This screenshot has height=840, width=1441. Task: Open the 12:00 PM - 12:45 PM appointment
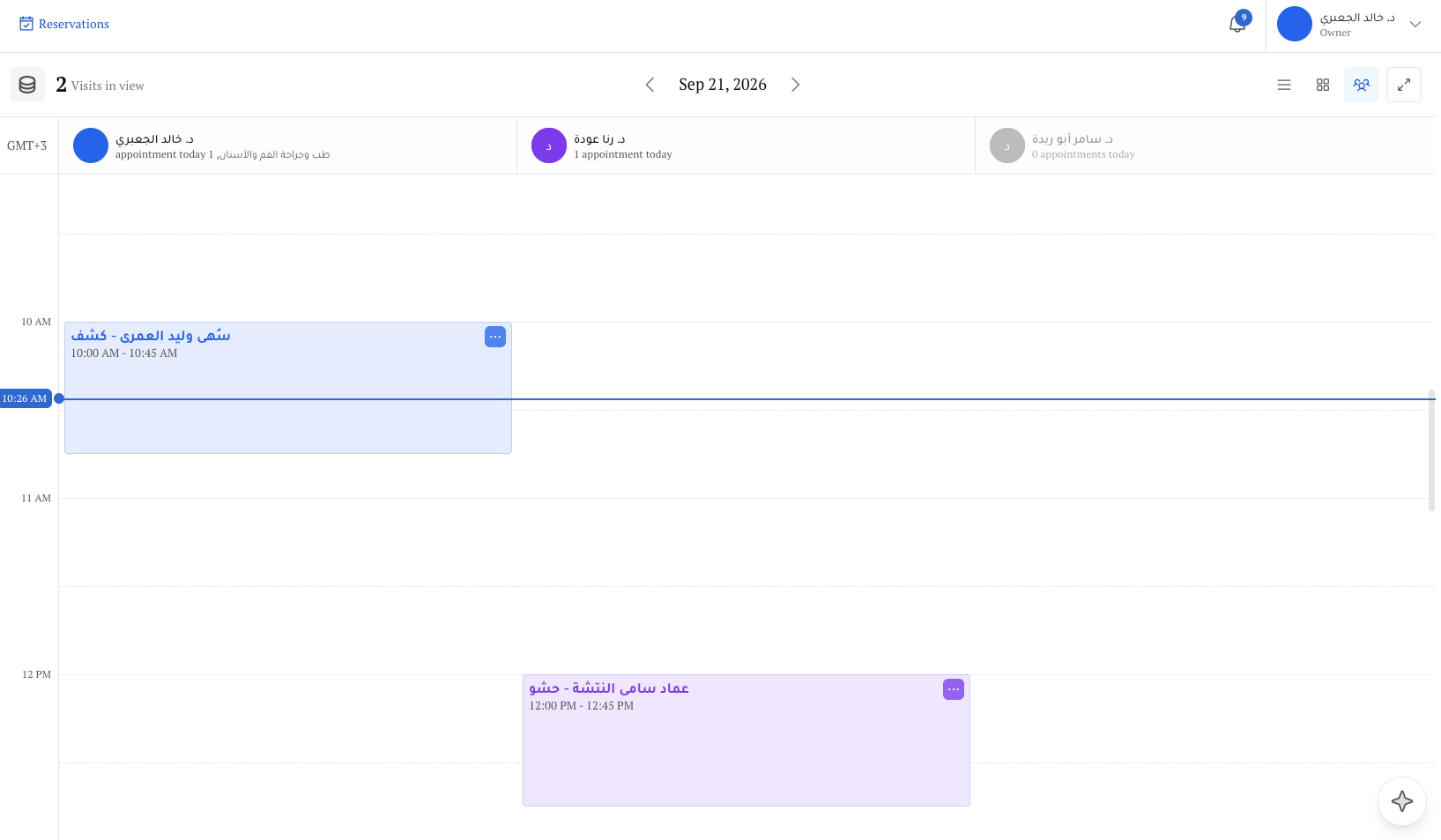click(x=746, y=740)
